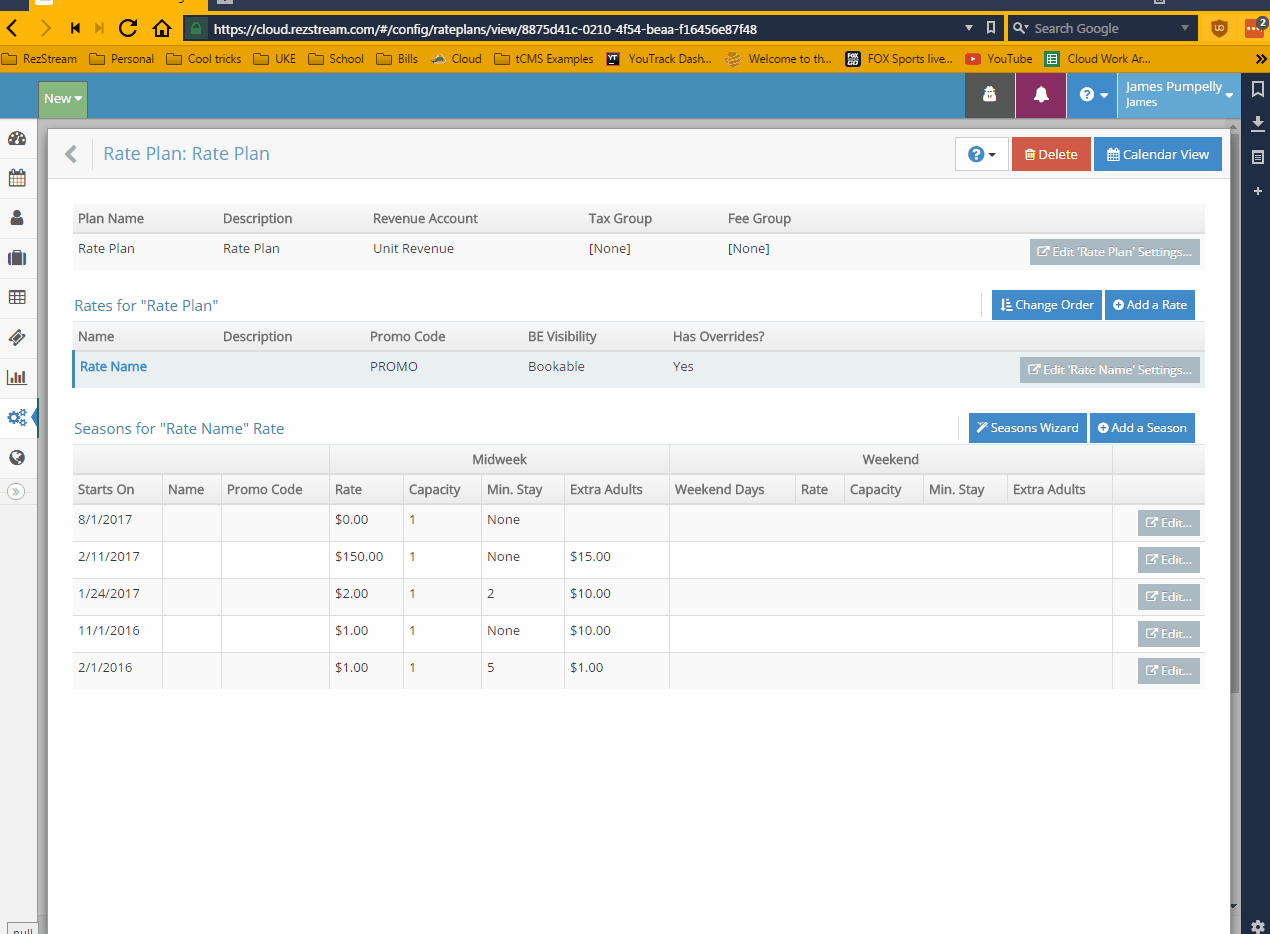1270x934 pixels.
Task: Select the table grid icon in sidebar
Action: pyautogui.click(x=17, y=298)
